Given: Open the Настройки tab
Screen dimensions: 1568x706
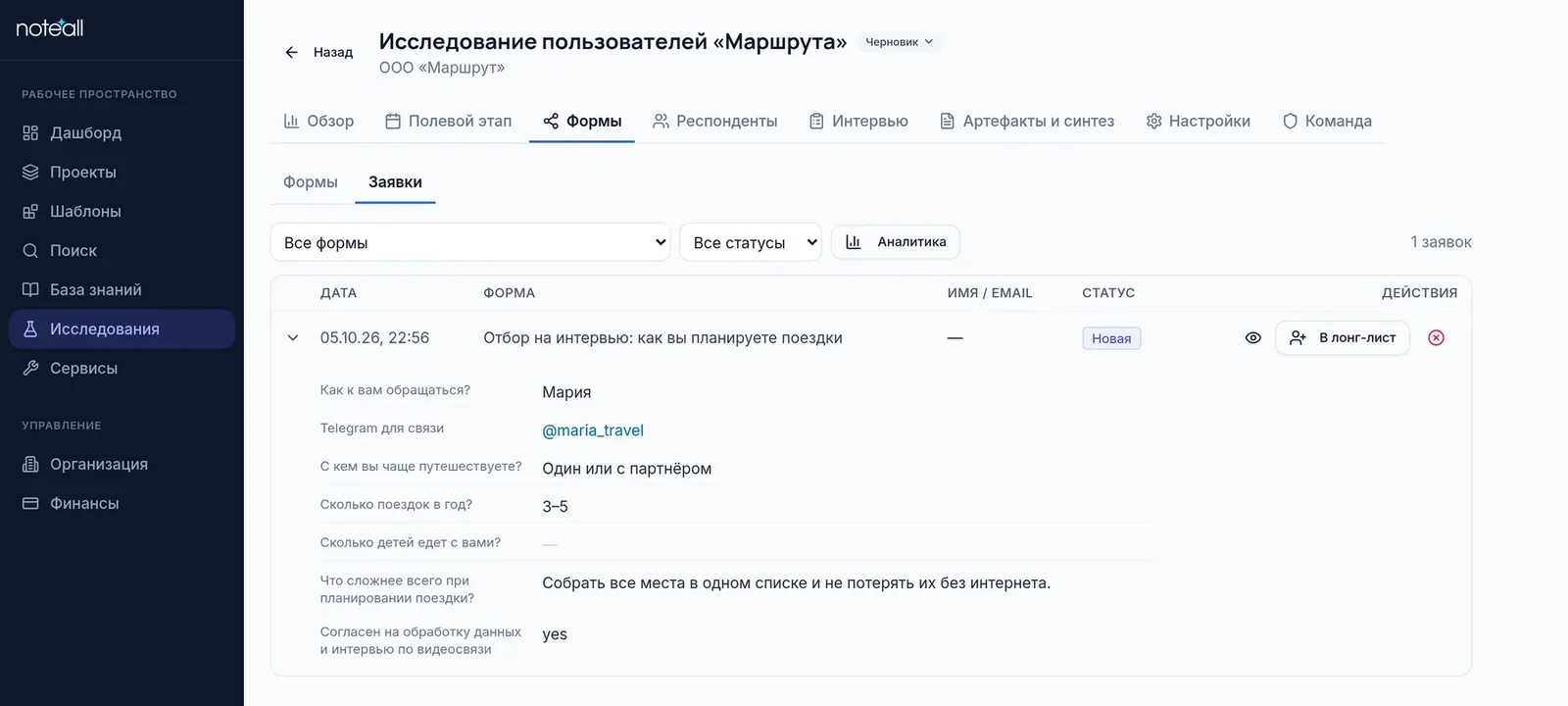Looking at the screenshot, I should (x=1198, y=121).
